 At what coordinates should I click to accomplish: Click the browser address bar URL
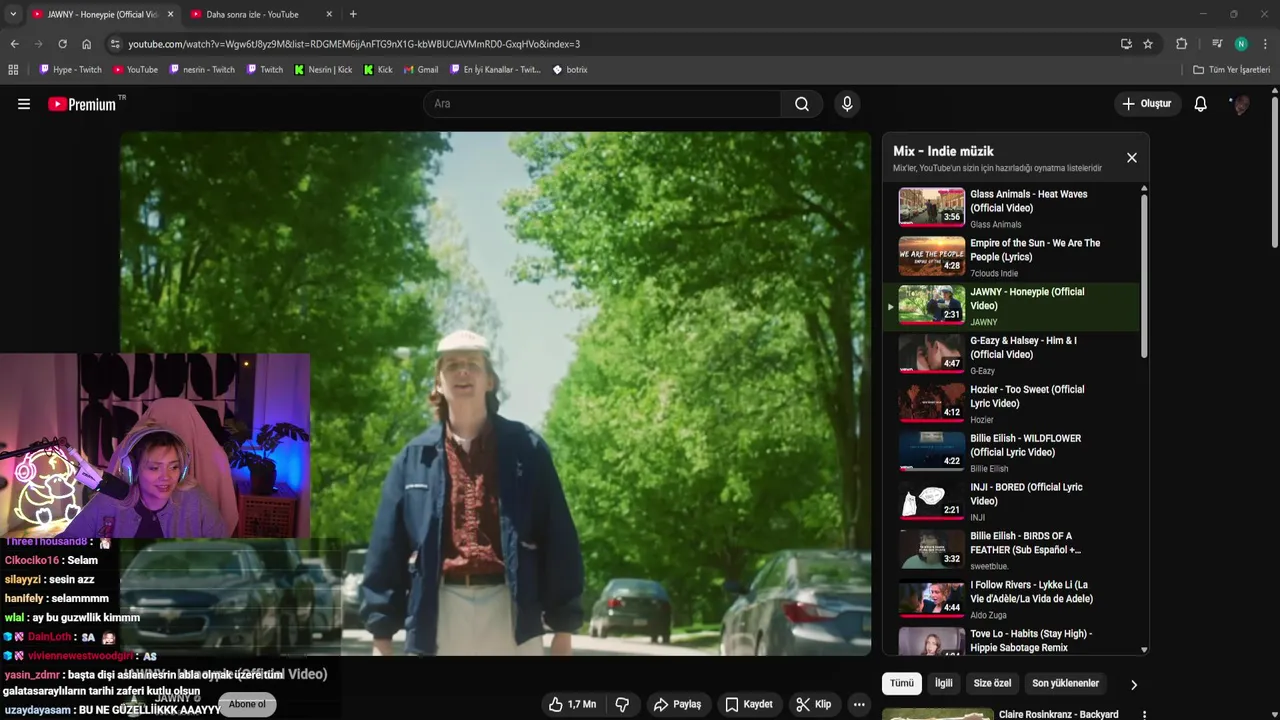354,44
